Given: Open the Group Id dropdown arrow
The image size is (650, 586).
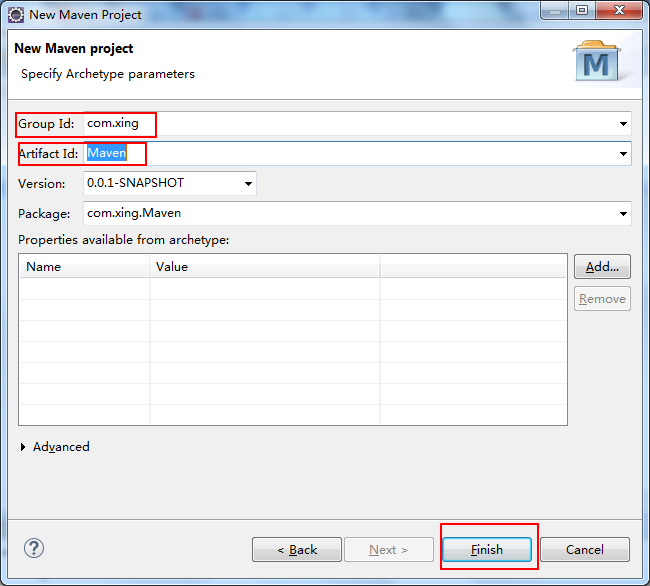Looking at the screenshot, I should click(623, 123).
